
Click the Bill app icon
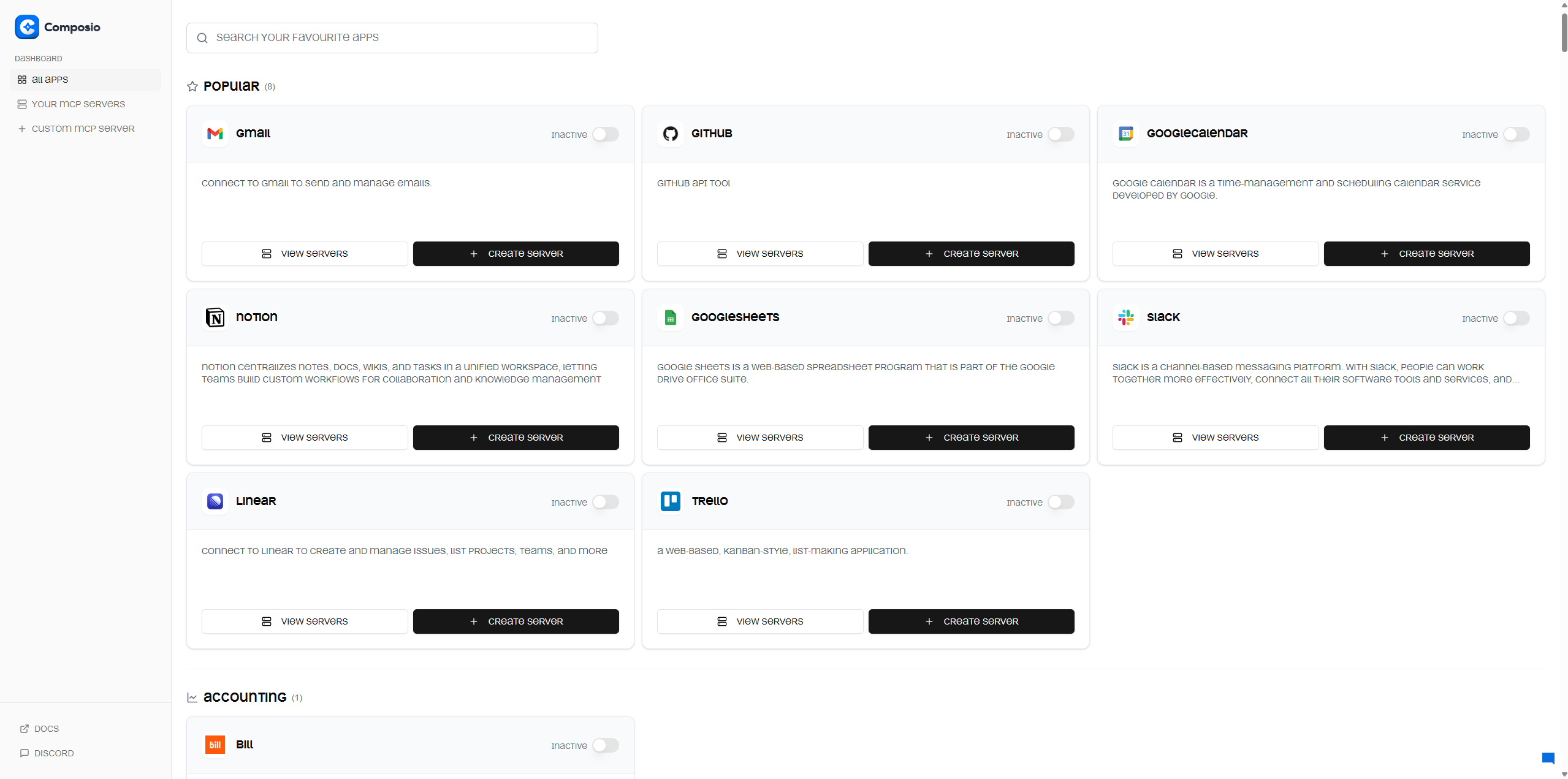pos(215,745)
